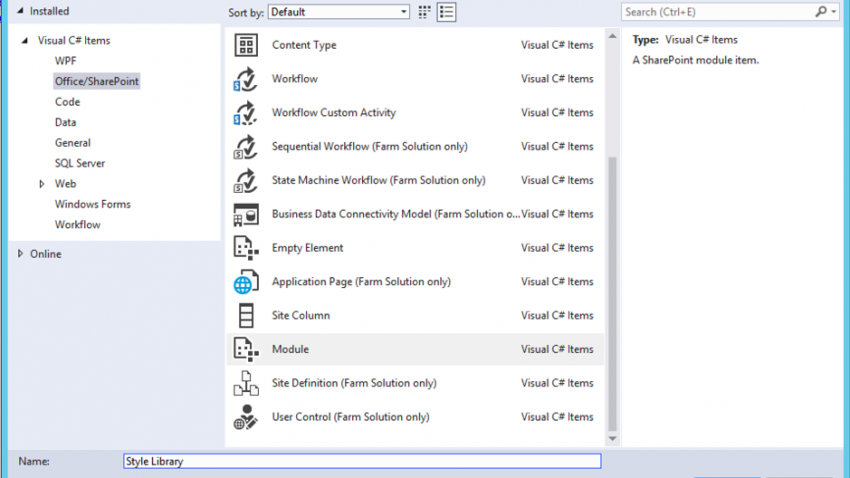Click Business Data Connectivity Model text

coord(396,214)
